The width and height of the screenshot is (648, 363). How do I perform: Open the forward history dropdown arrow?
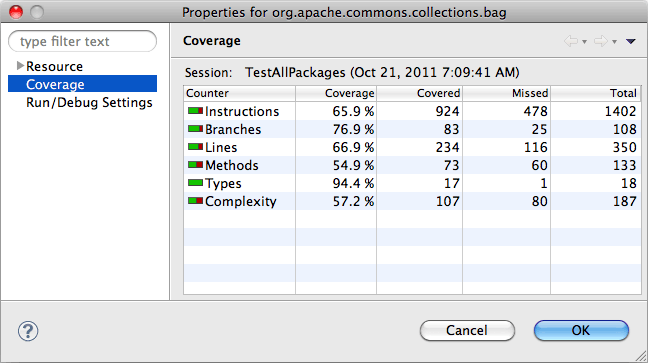[x=615, y=42]
